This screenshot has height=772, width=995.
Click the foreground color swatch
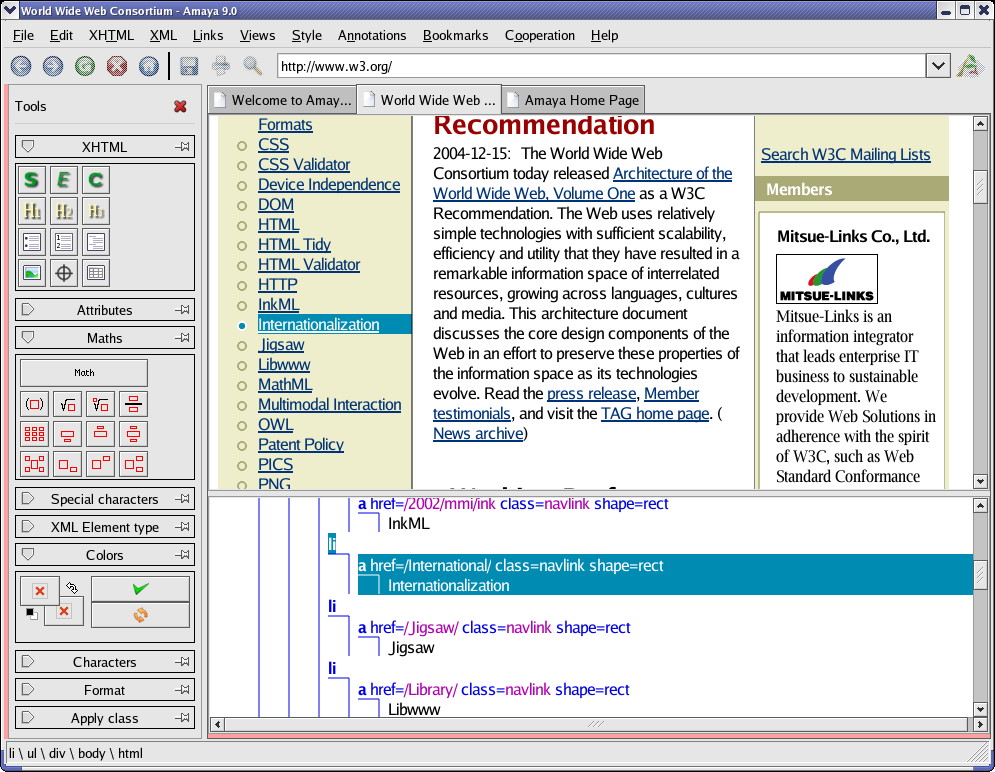[40, 590]
